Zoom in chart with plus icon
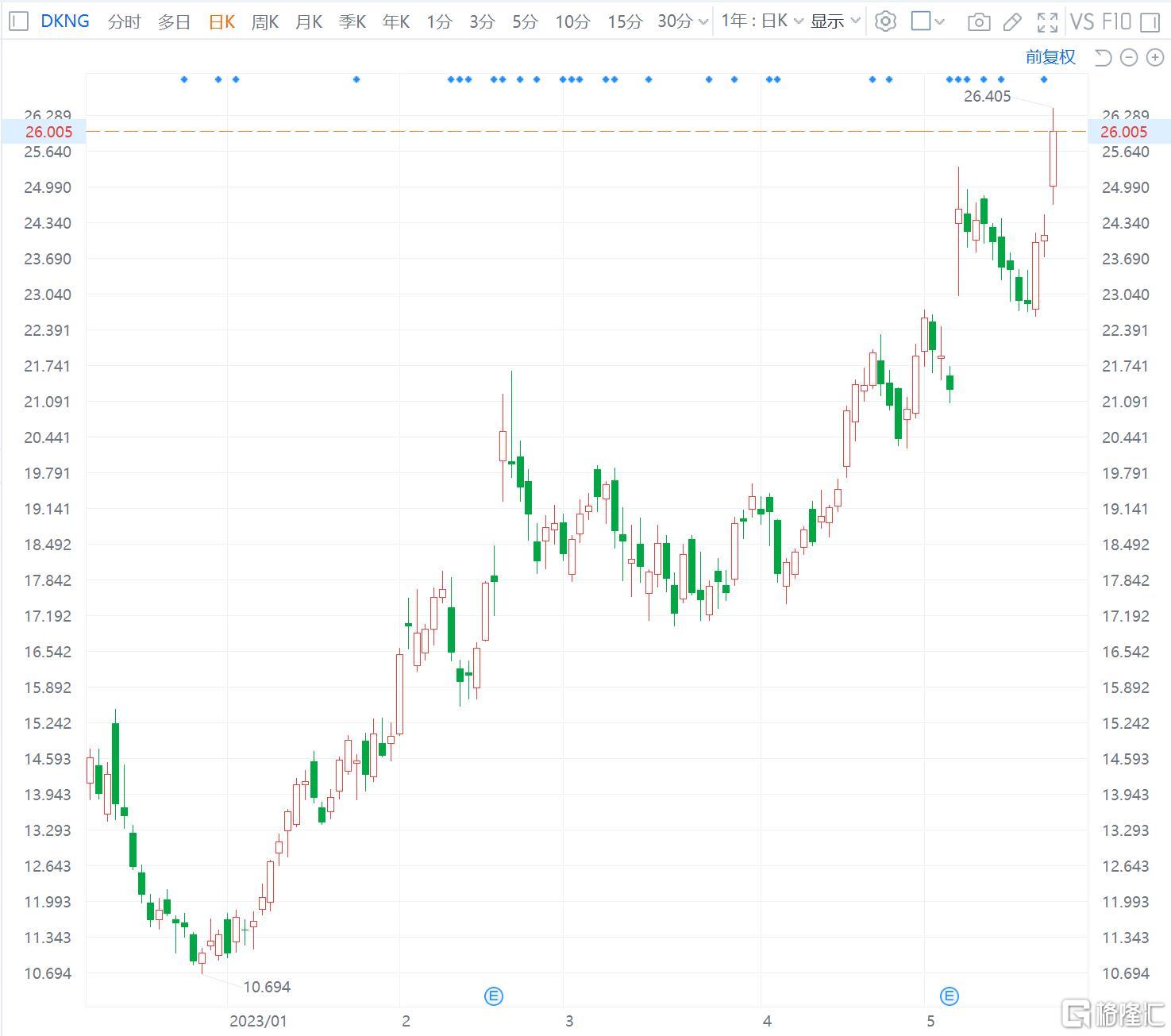The image size is (1171, 1036). click(x=1155, y=57)
